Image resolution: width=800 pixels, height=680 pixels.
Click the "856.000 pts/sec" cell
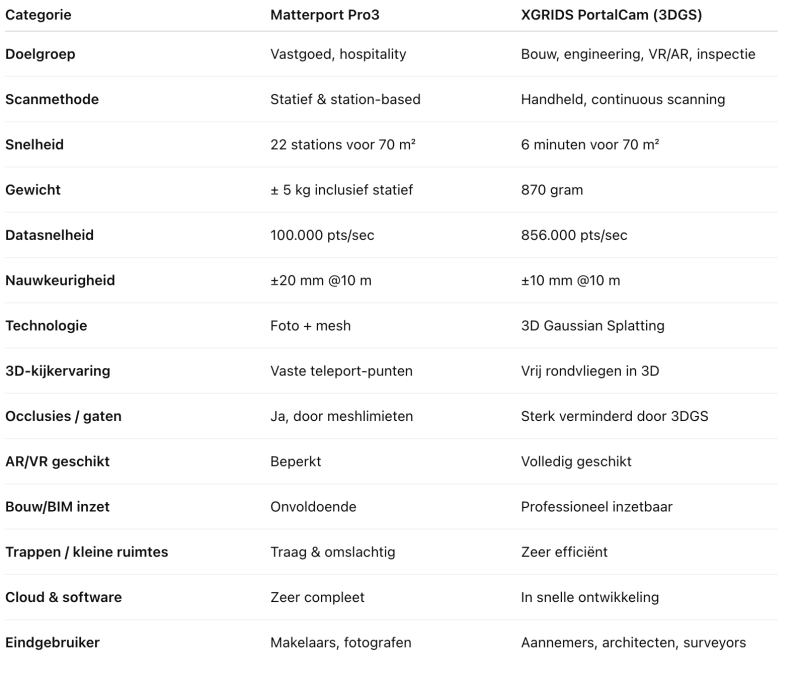click(x=574, y=235)
